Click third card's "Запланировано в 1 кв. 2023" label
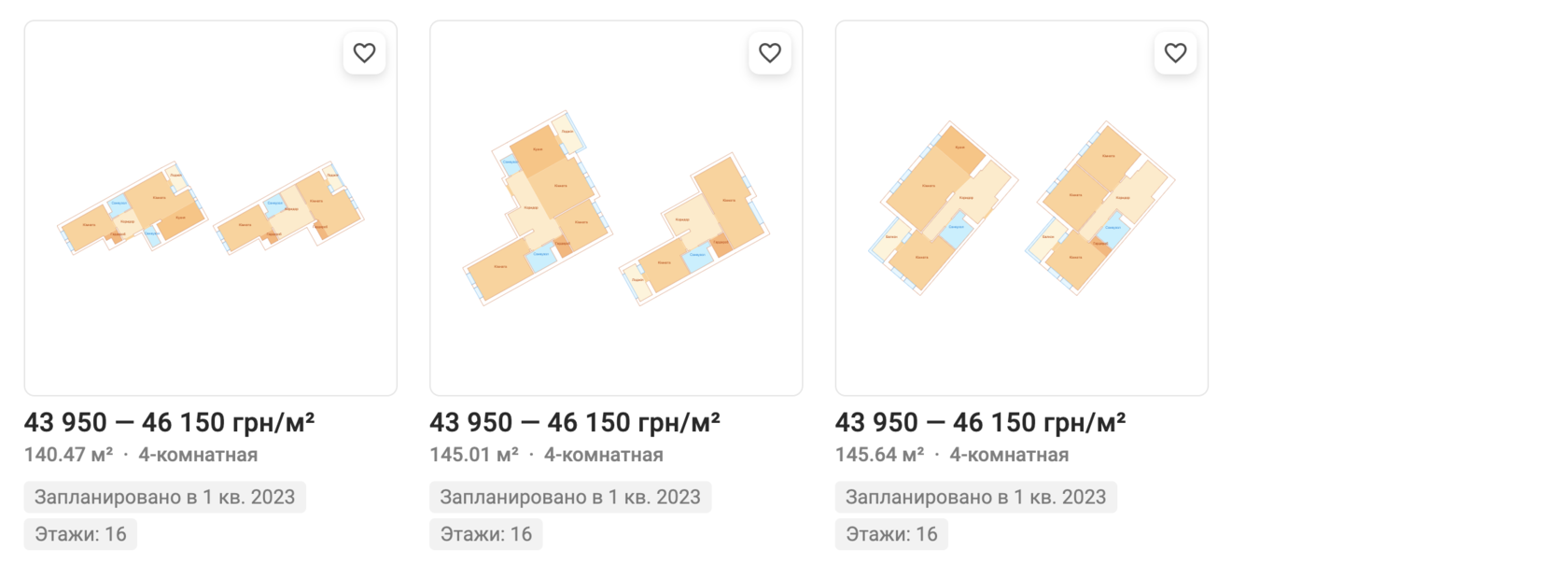Viewport: 1568px width, 578px height. point(975,497)
